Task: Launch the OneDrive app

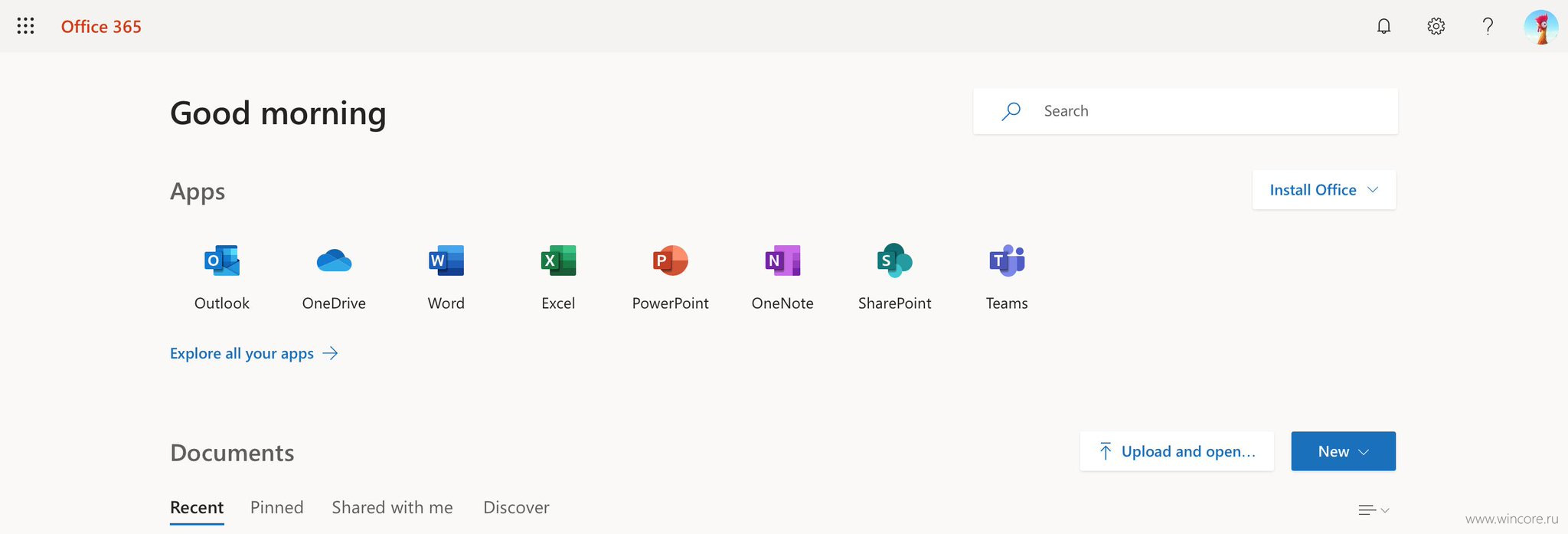Action: pyautogui.click(x=334, y=277)
